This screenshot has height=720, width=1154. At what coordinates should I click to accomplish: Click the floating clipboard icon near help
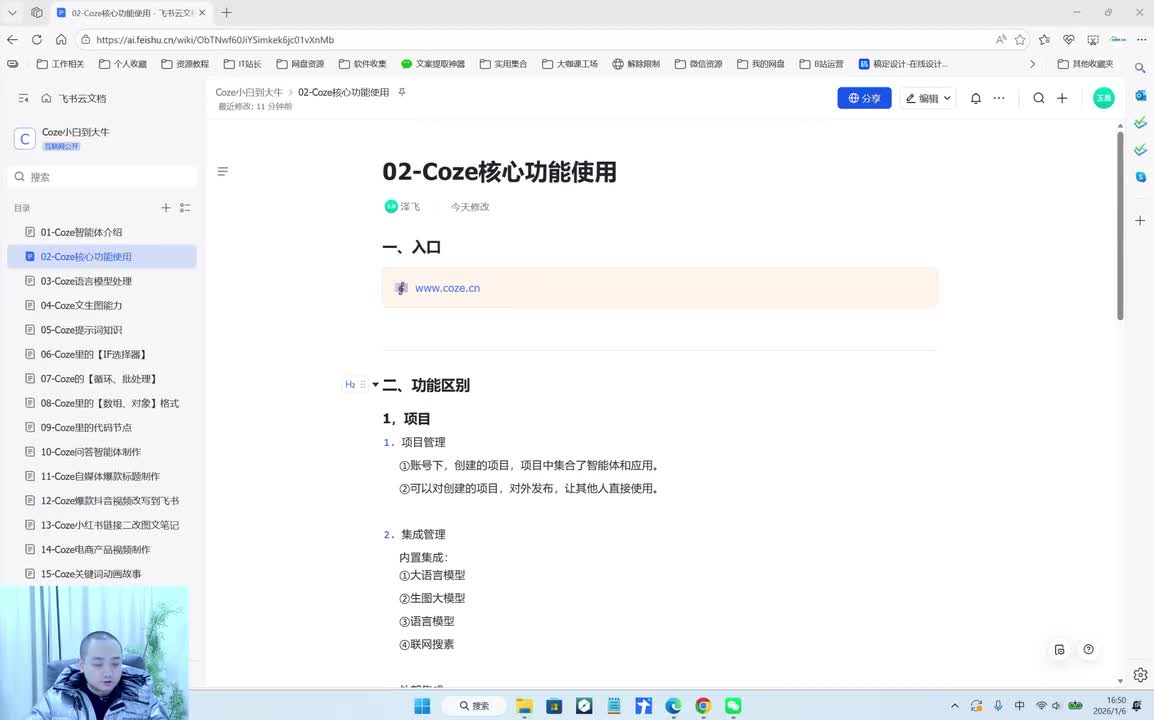1060,649
